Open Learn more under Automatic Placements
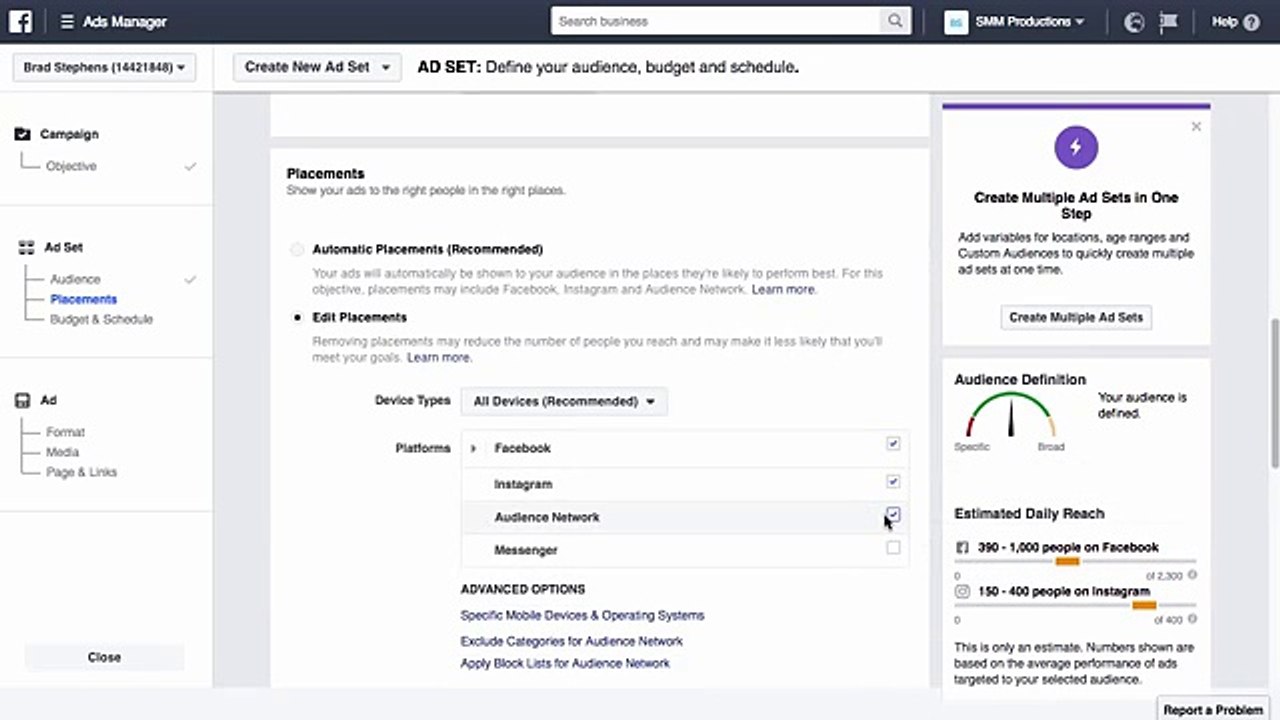1280x720 pixels. (x=784, y=289)
